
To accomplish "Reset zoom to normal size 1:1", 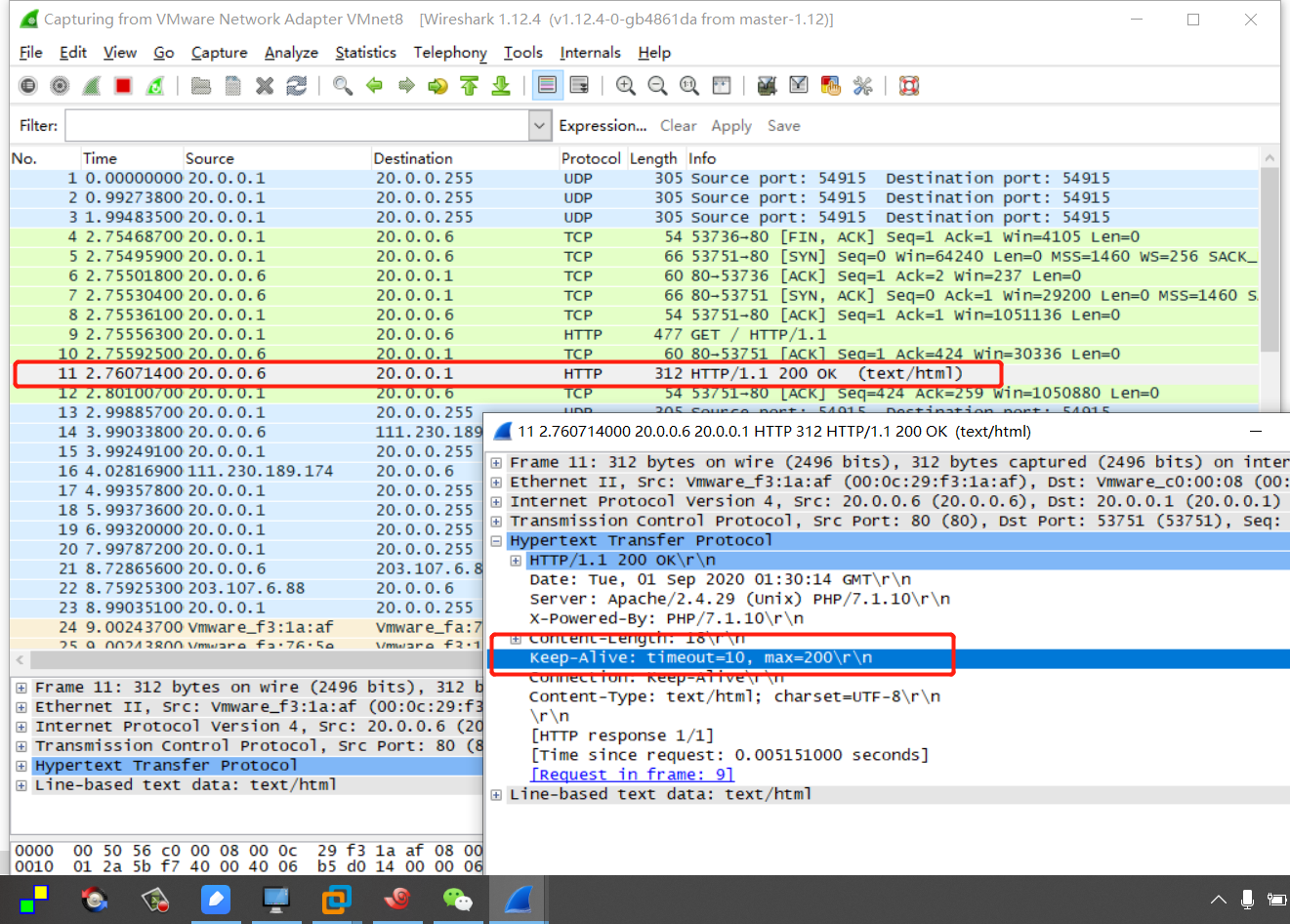I will tap(689, 86).
